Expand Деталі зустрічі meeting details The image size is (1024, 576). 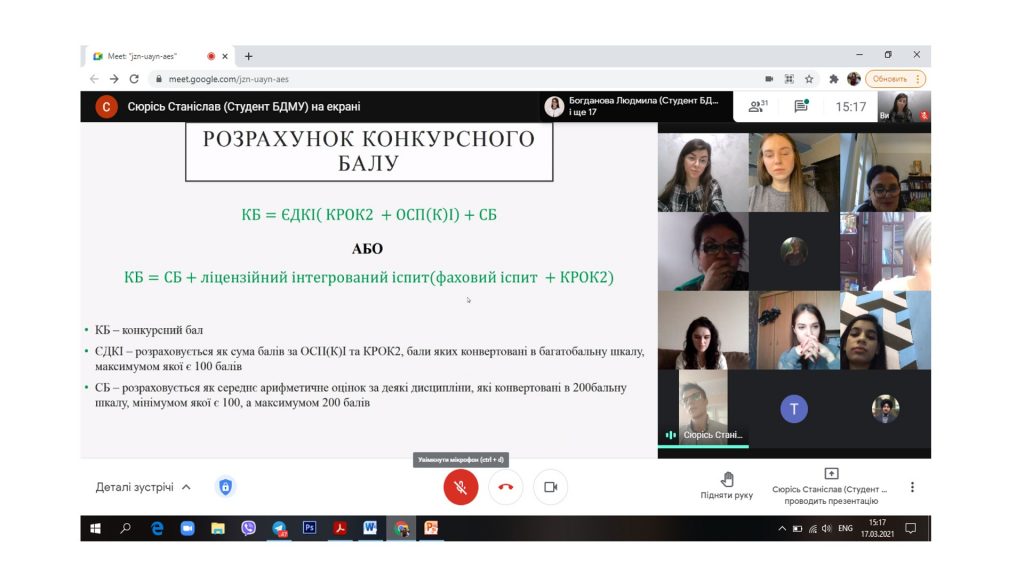[x=143, y=487]
